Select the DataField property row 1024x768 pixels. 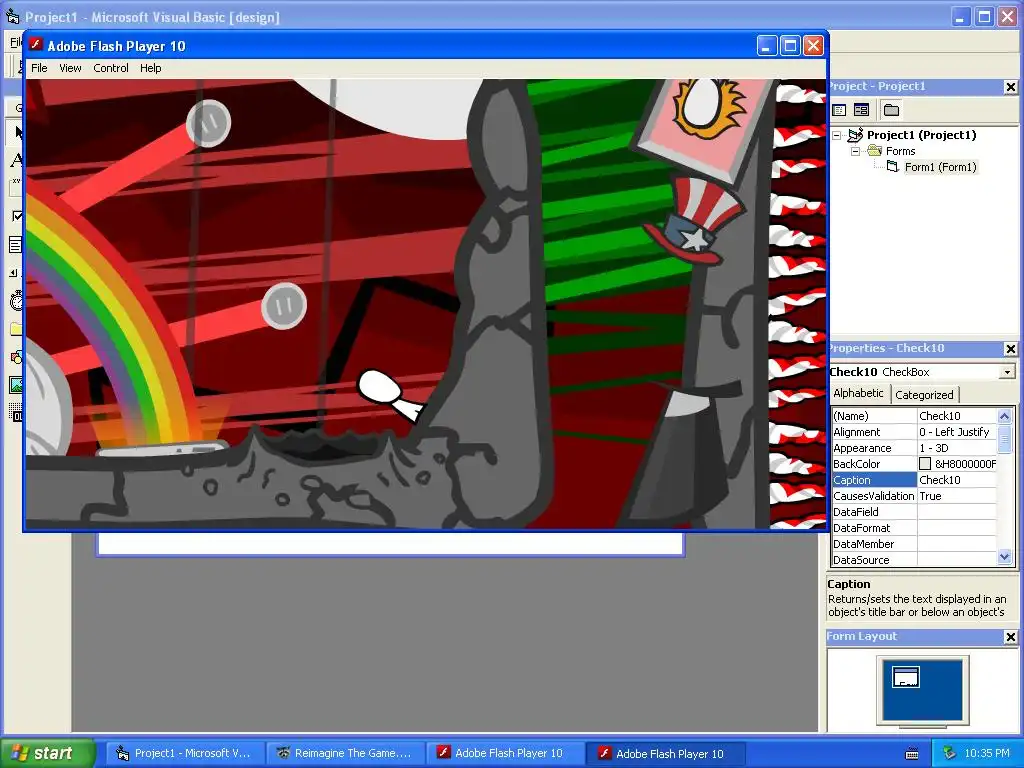[914, 512]
